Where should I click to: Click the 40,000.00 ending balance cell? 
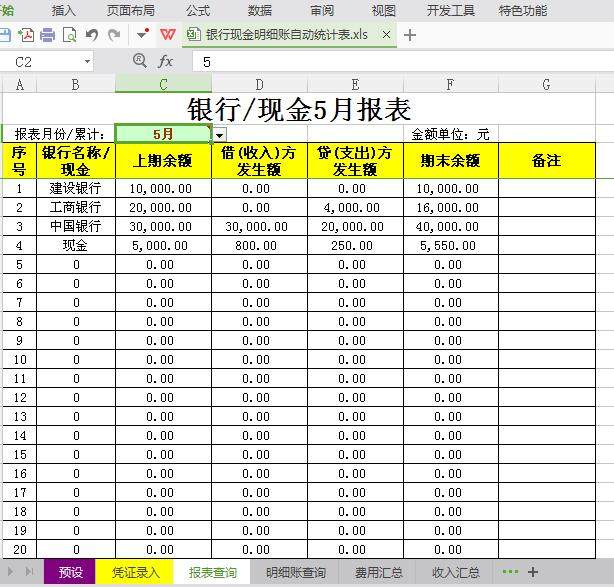(451, 226)
